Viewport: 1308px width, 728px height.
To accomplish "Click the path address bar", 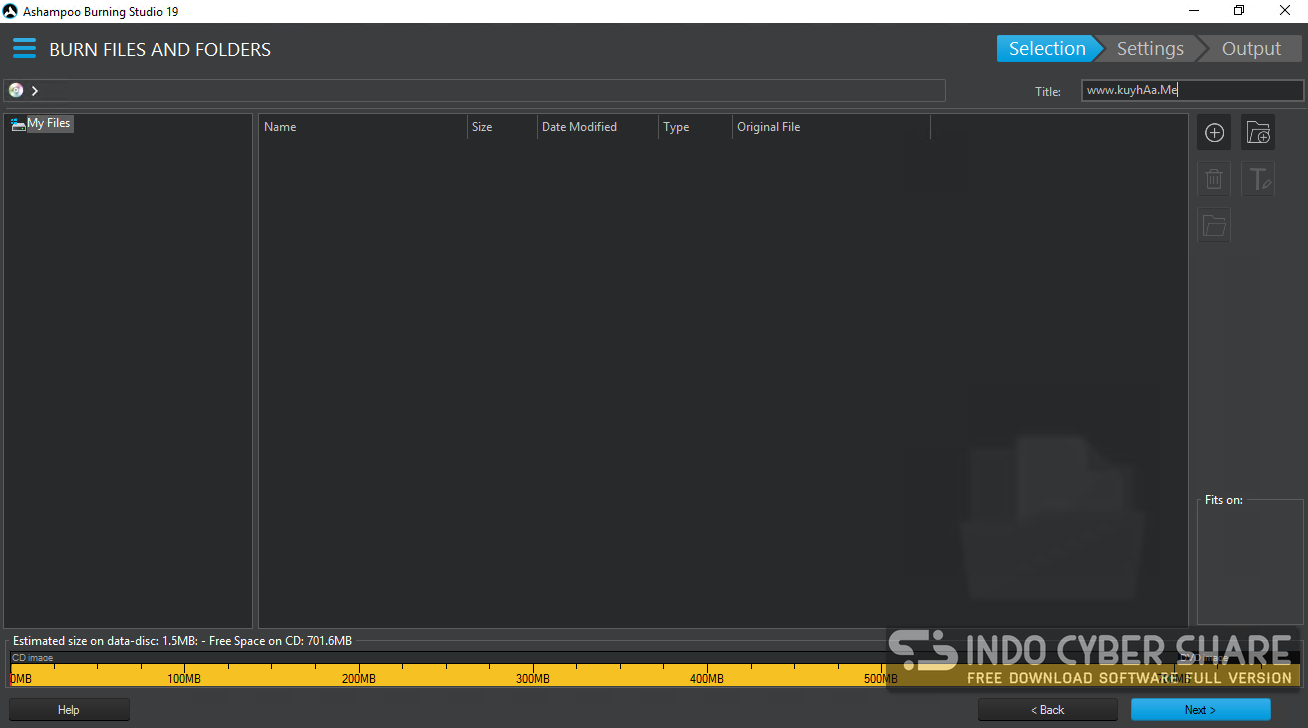I will click(x=475, y=90).
